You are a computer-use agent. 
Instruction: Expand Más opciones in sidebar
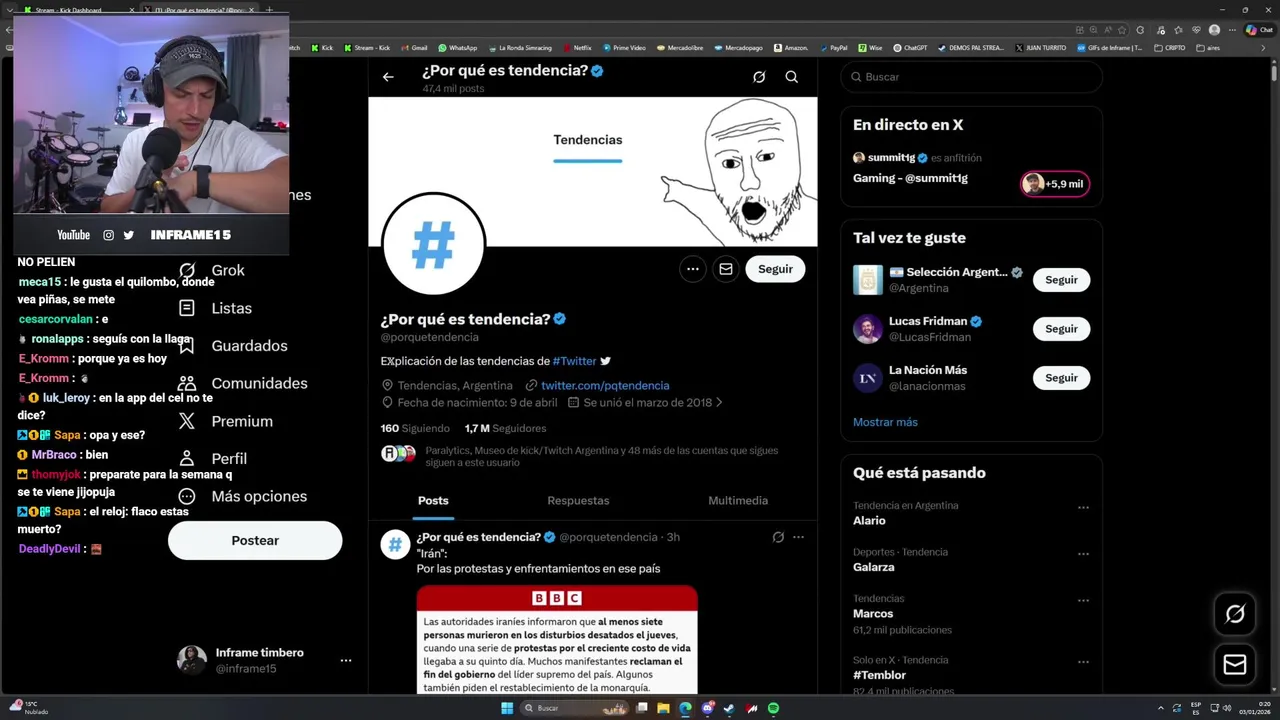coord(242,496)
